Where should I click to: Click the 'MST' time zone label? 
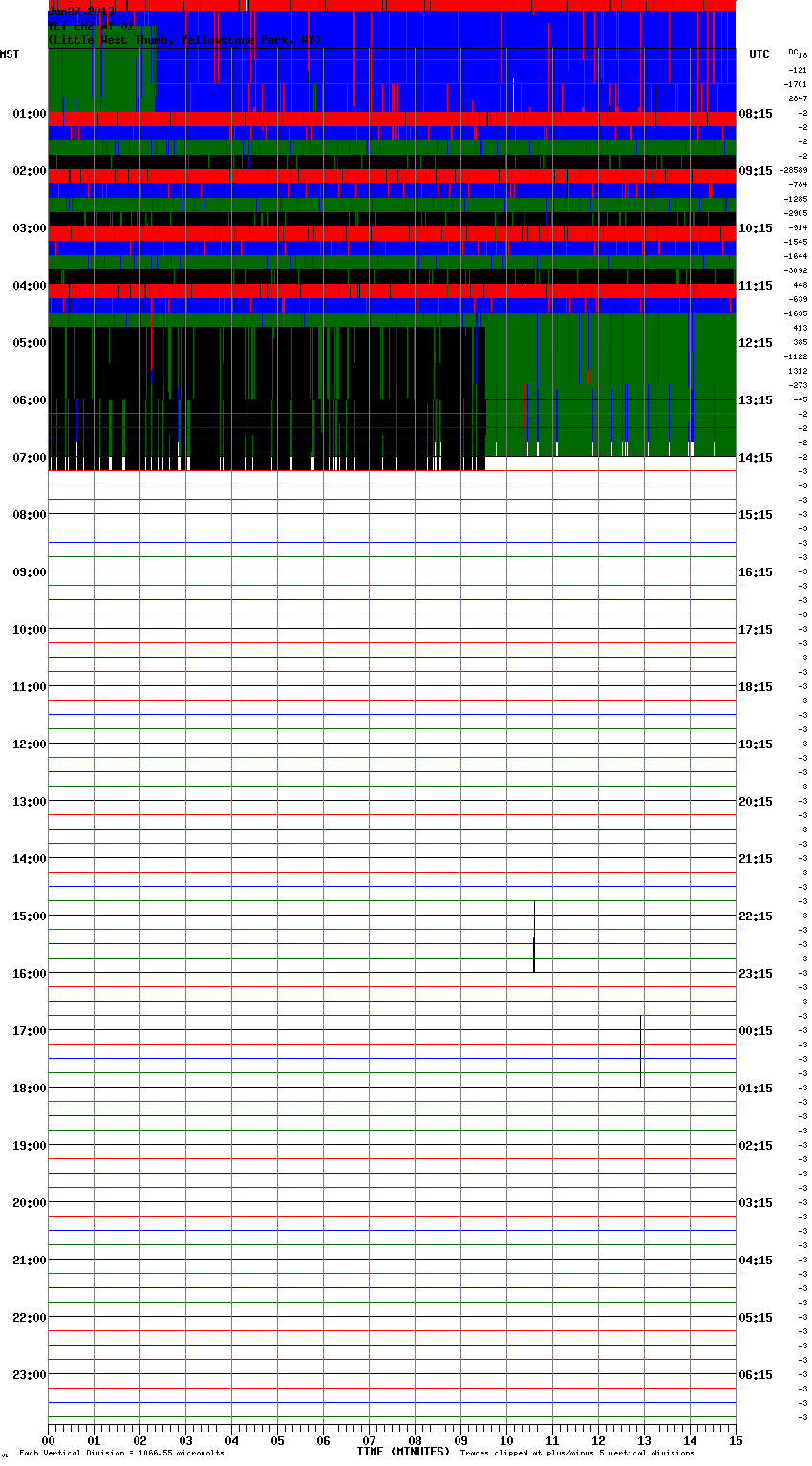pos(10,54)
